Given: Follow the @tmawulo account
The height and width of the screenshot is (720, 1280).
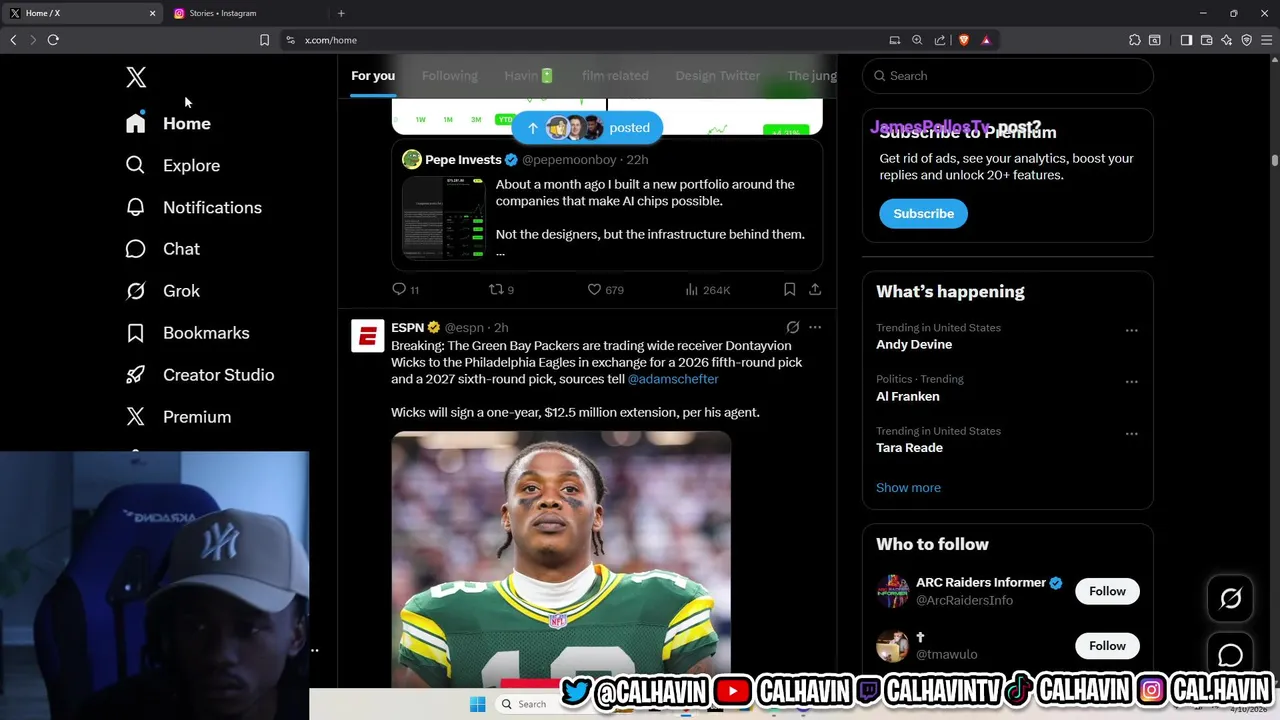Looking at the screenshot, I should click(1107, 646).
